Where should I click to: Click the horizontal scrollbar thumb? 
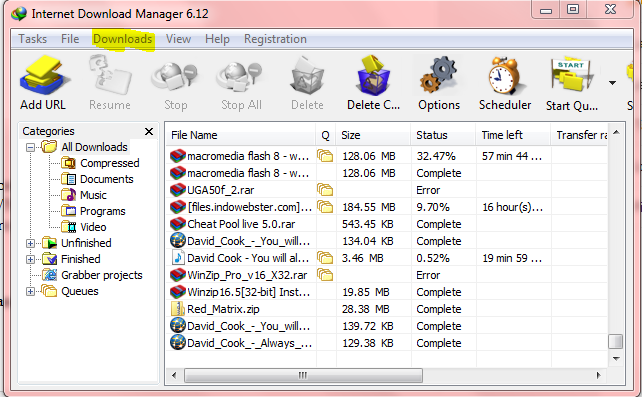click(x=303, y=375)
